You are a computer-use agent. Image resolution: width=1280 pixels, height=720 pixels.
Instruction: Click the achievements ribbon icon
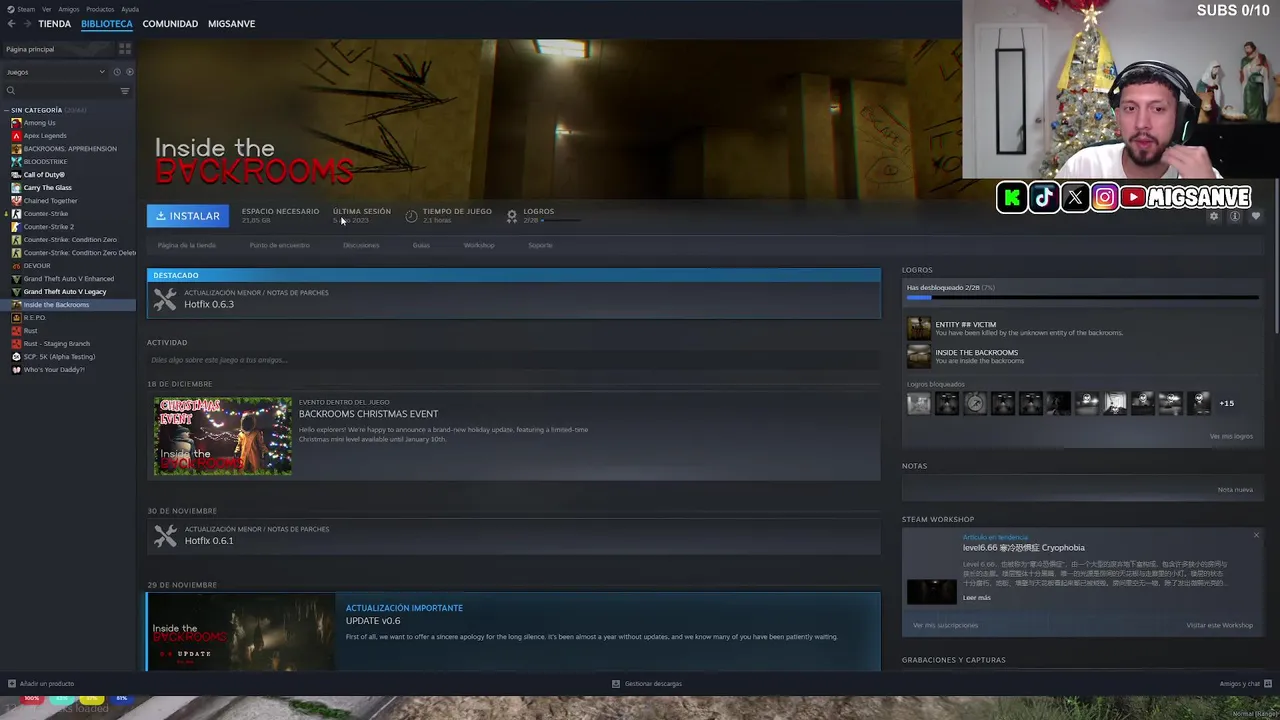511,216
